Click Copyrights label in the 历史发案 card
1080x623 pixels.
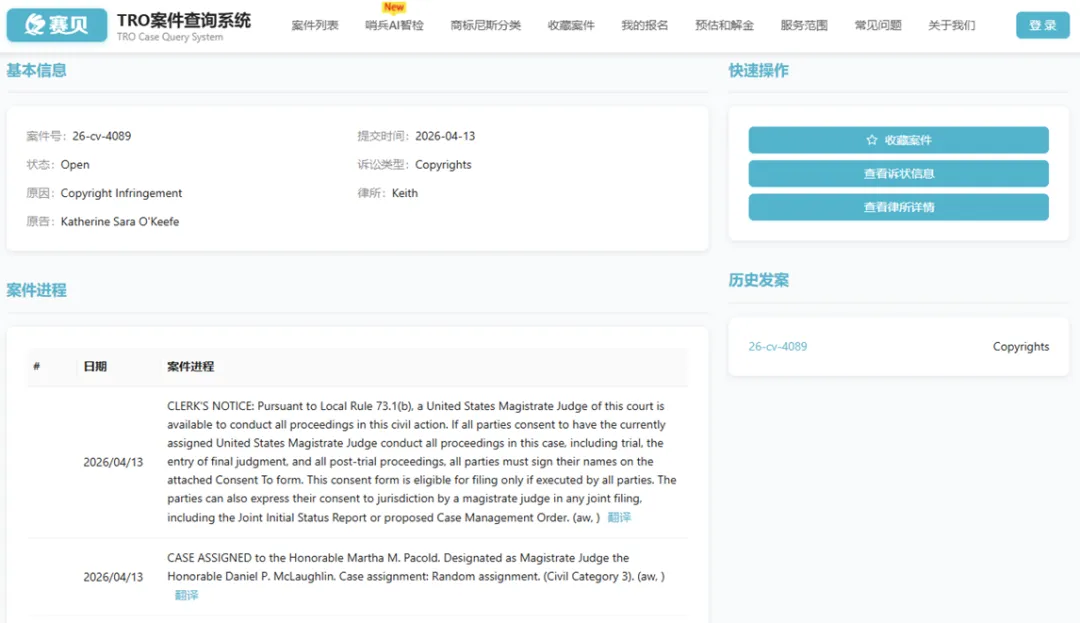(1021, 346)
